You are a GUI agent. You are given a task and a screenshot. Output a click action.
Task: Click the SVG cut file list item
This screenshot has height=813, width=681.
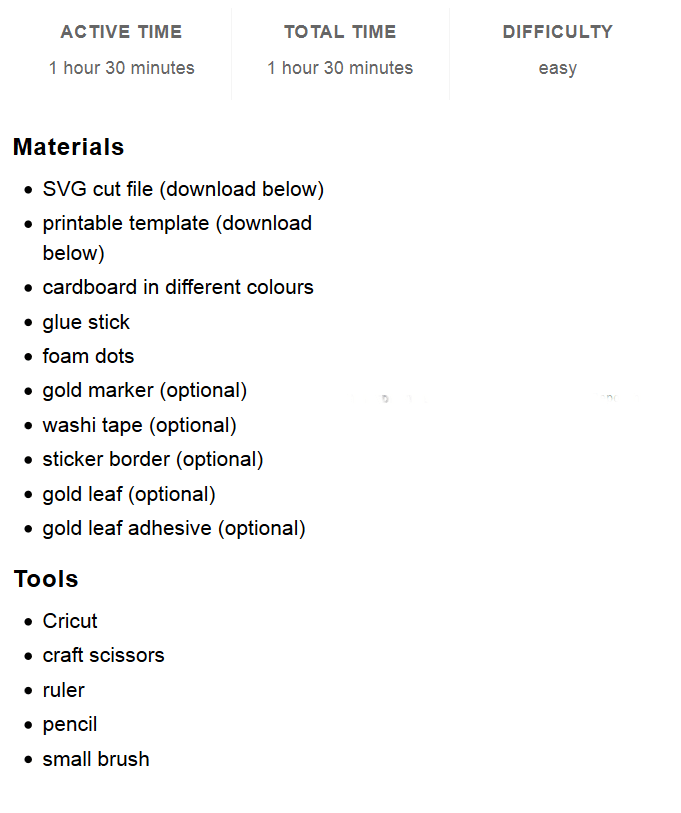click(183, 189)
